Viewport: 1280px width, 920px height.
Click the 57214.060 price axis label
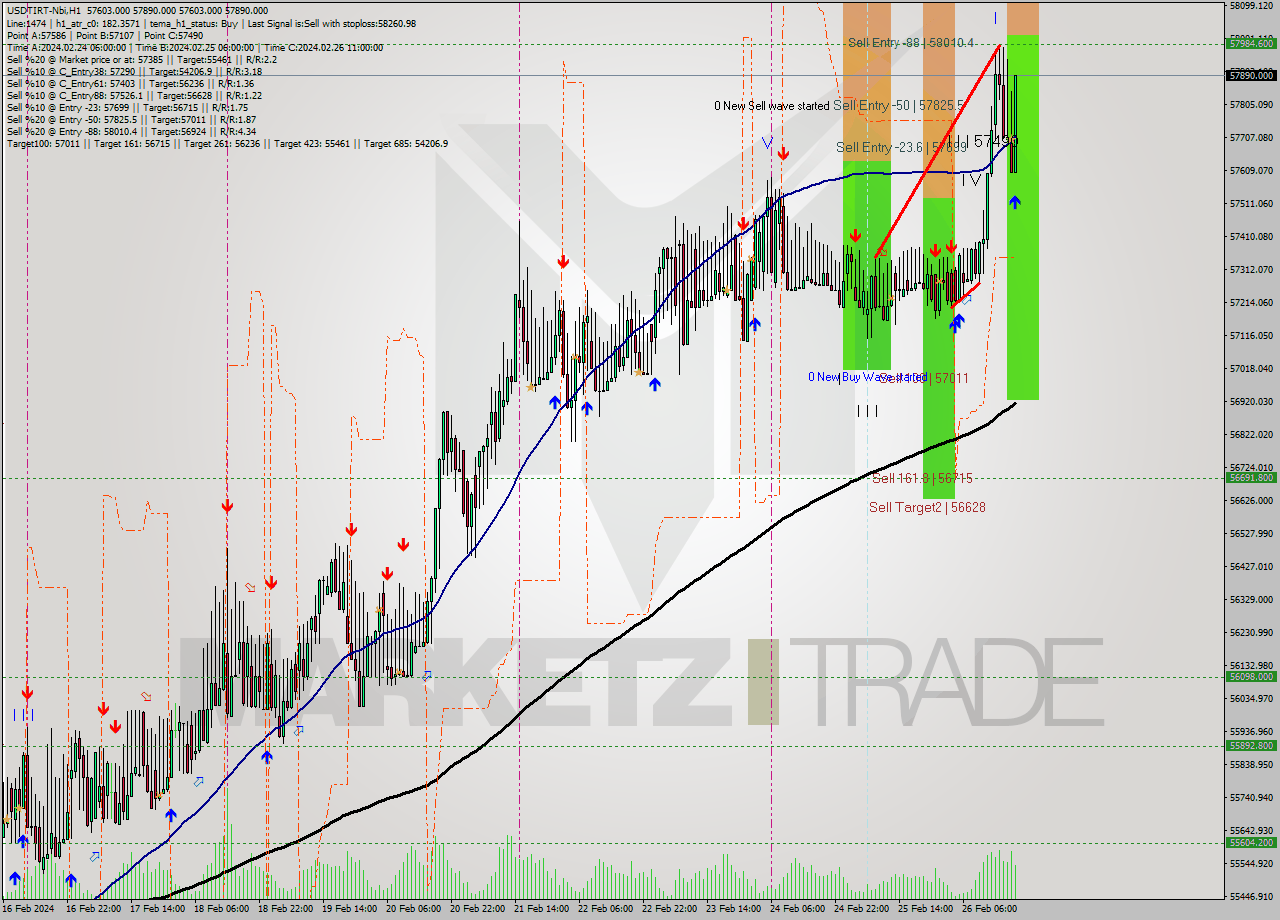[1251, 302]
